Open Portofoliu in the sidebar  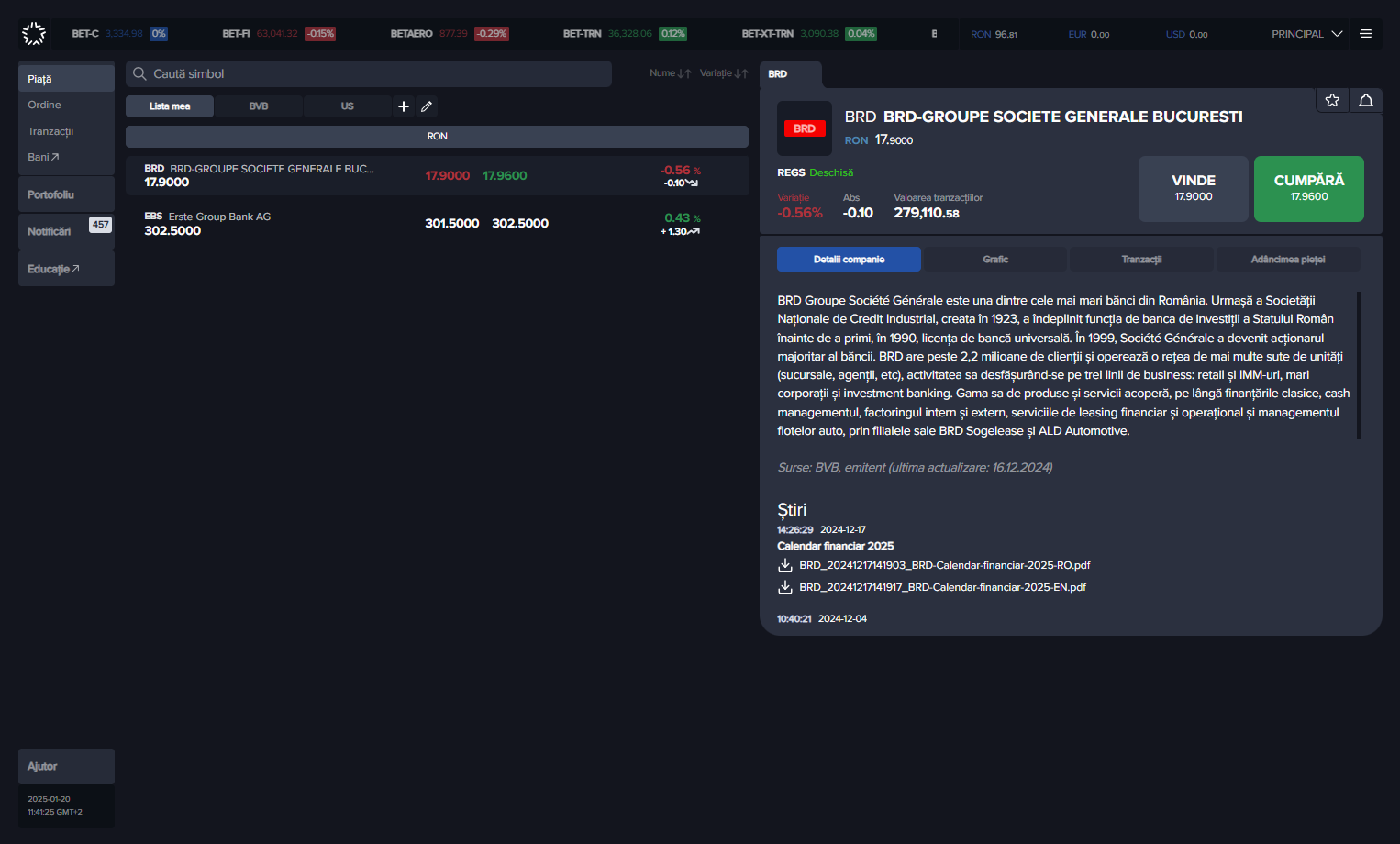(x=66, y=194)
